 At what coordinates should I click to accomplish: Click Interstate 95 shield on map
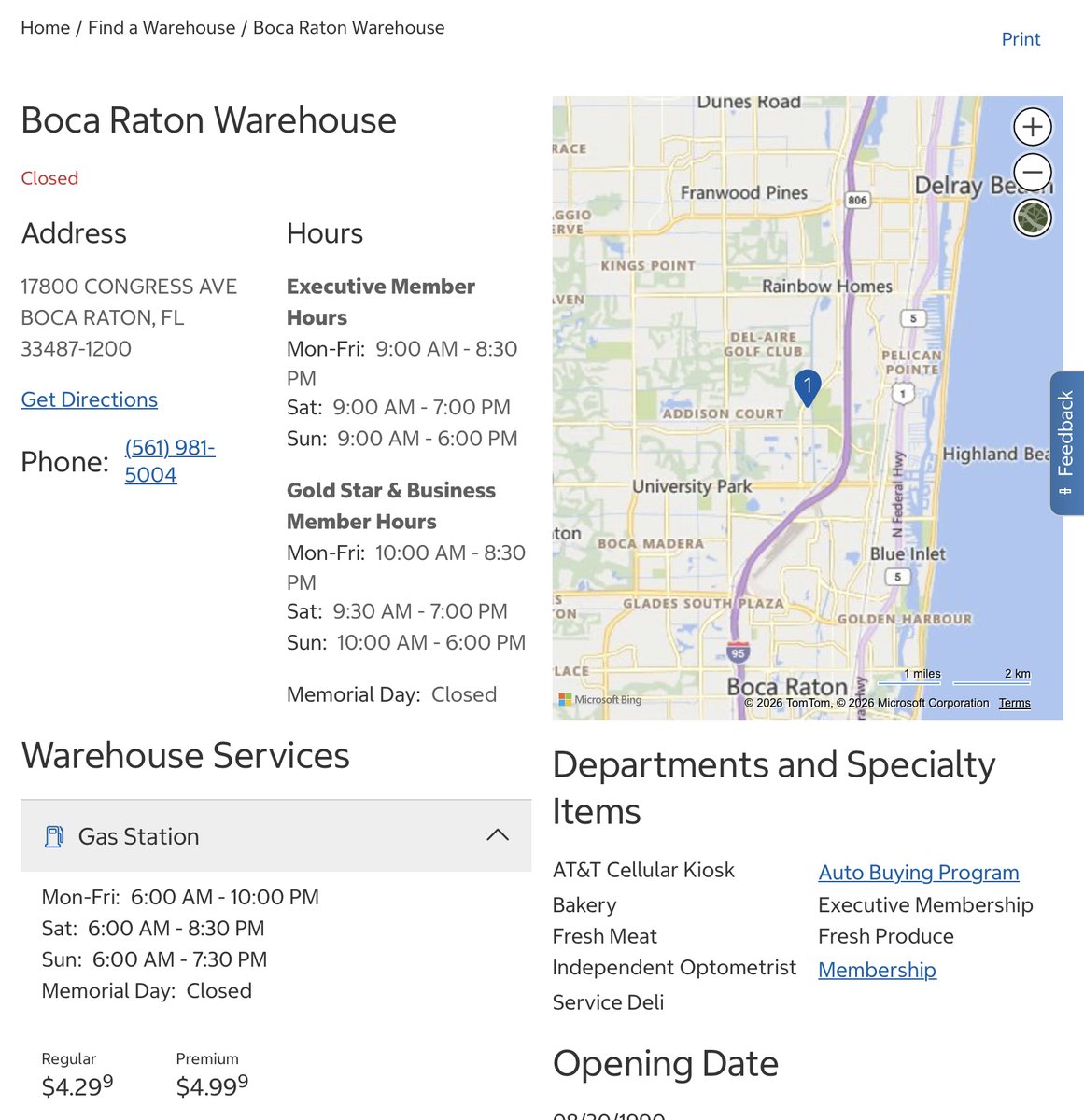coord(738,652)
